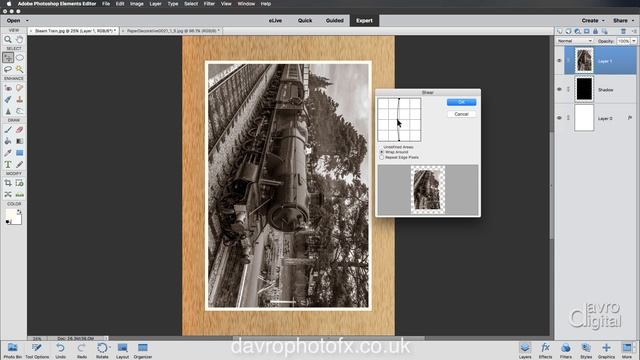The height and width of the screenshot is (360, 640).
Task: Open the Tool Options panel
Action: [x=37, y=350]
